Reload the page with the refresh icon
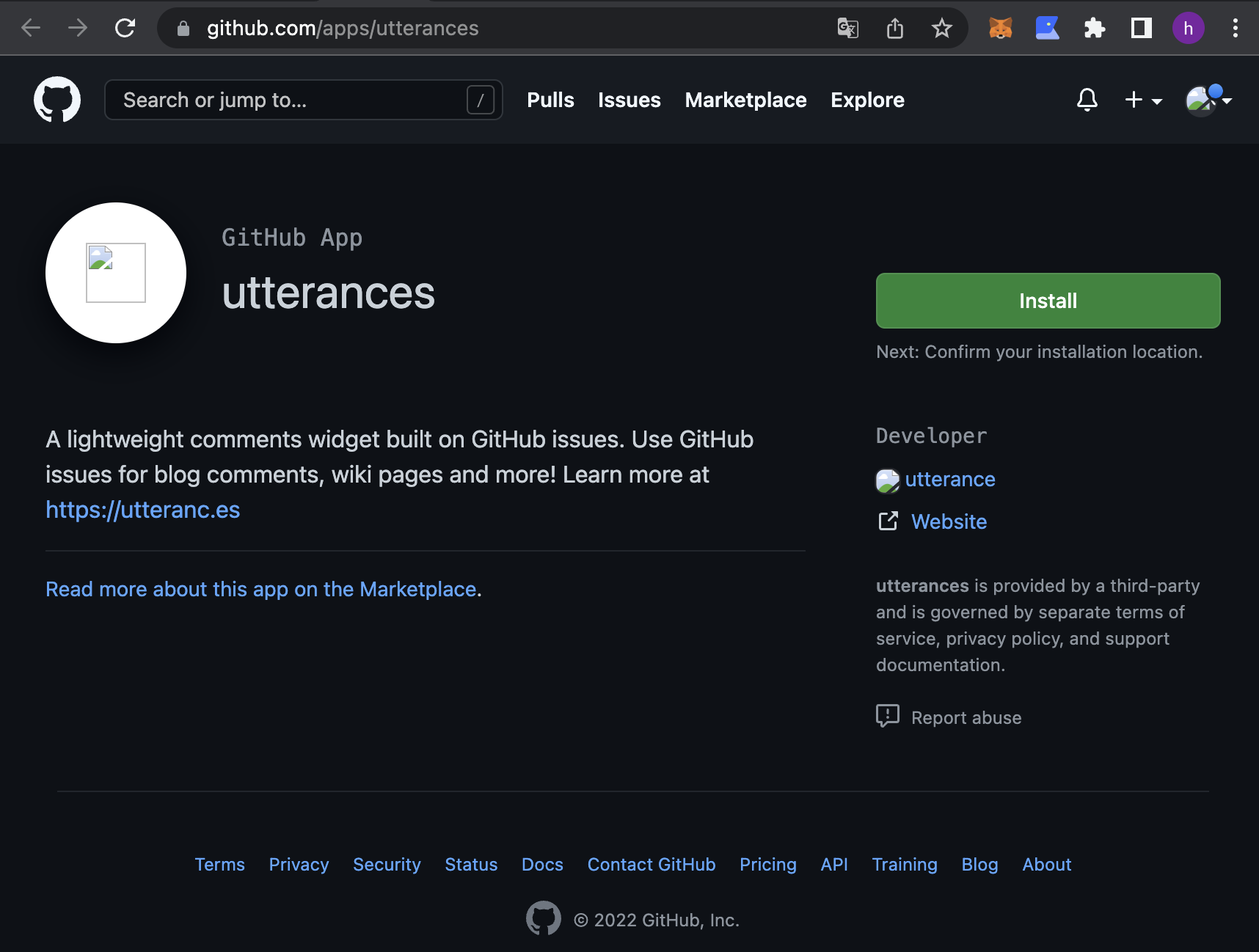Viewport: 1259px width, 952px height. [125, 29]
